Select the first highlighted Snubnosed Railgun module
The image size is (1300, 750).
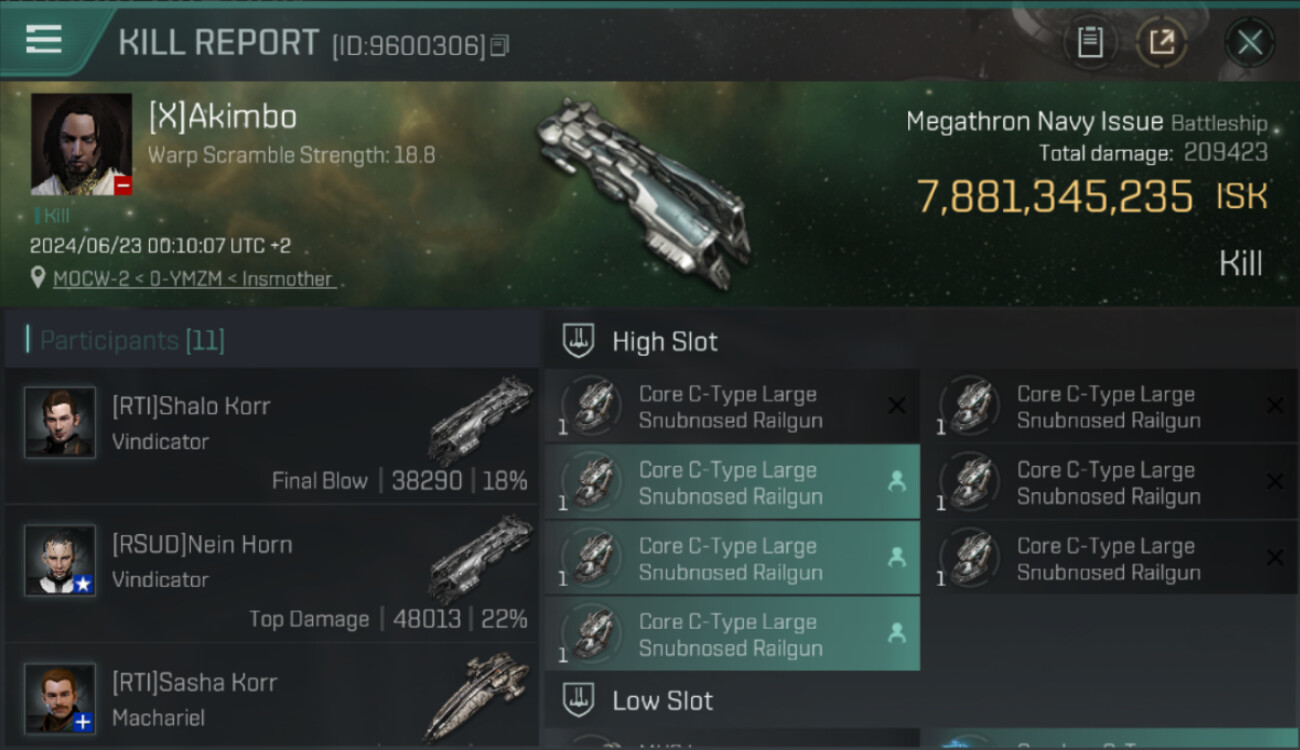(732, 482)
